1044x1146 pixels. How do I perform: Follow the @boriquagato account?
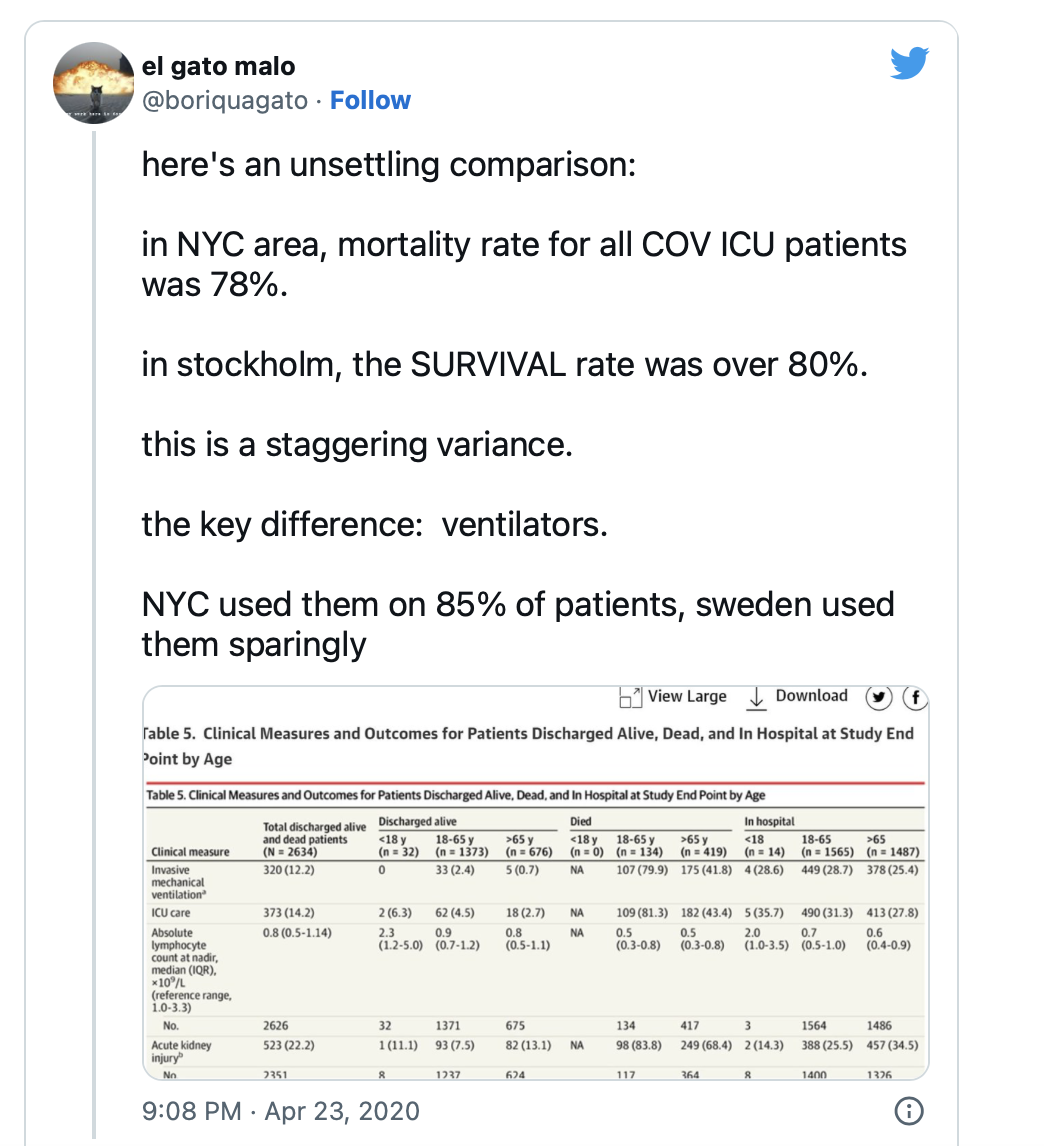pyautogui.click(x=370, y=100)
